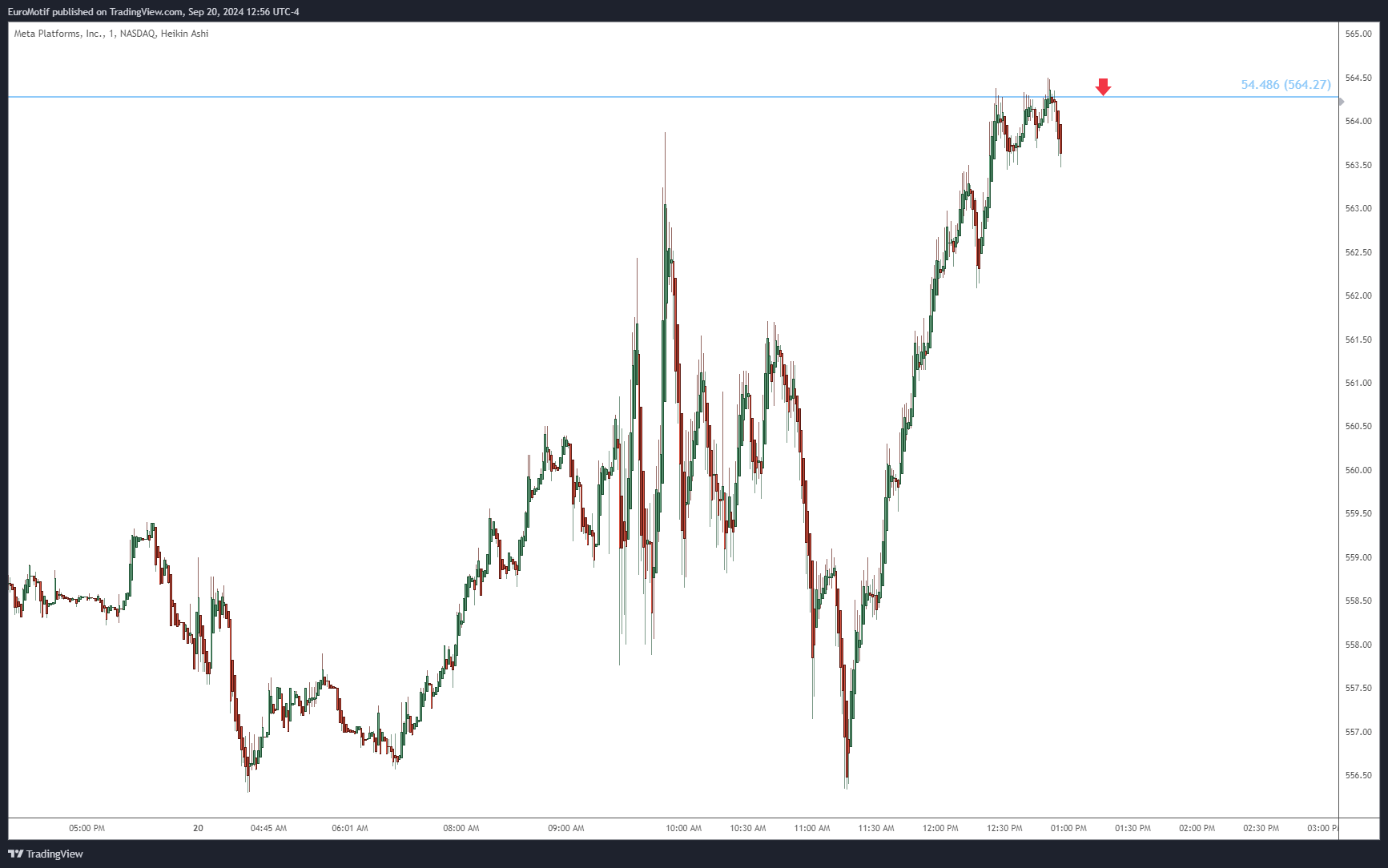The width and height of the screenshot is (1388, 868).
Task: Click the 563.50 price label
Action: pyautogui.click(x=1358, y=165)
